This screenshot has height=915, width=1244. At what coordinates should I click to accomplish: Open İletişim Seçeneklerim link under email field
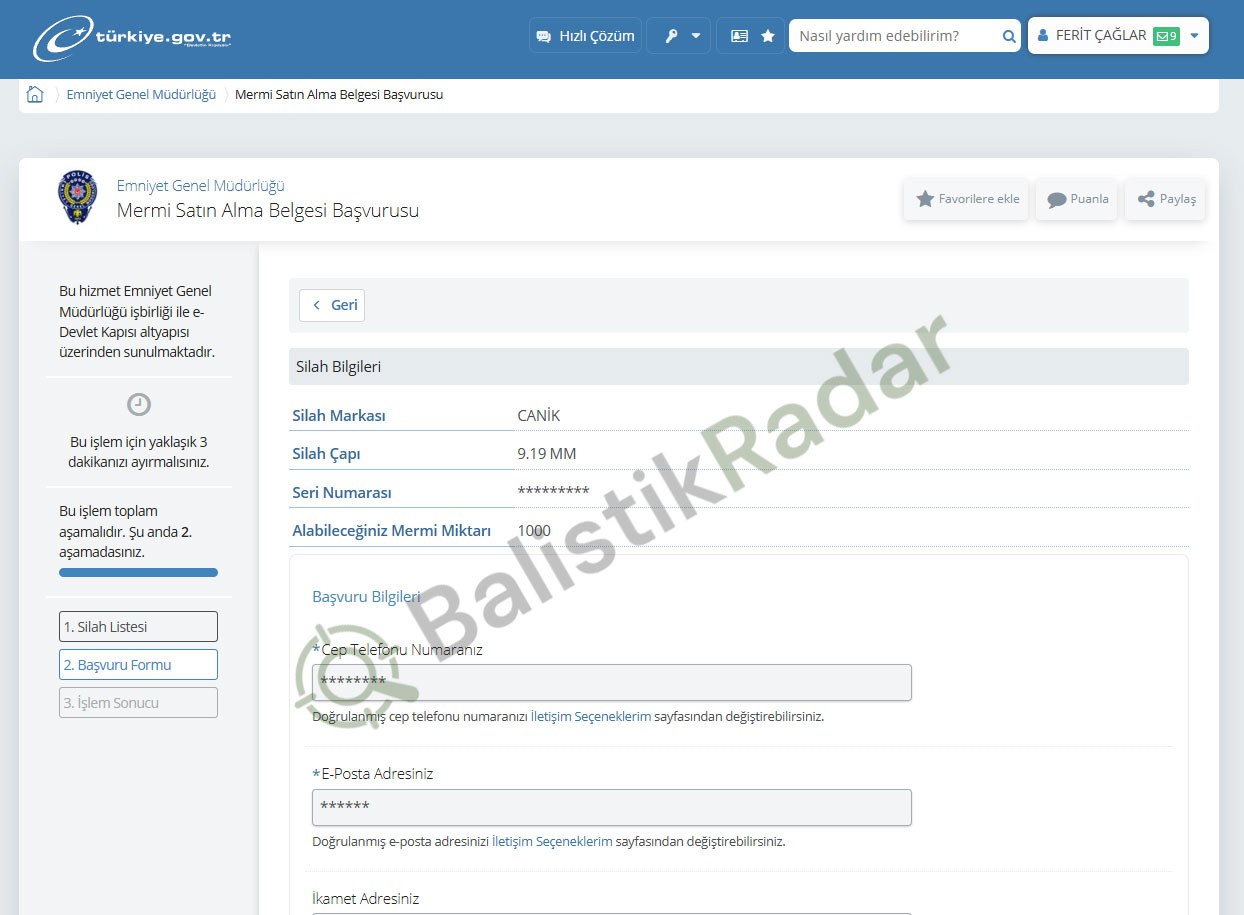pyautogui.click(x=552, y=842)
